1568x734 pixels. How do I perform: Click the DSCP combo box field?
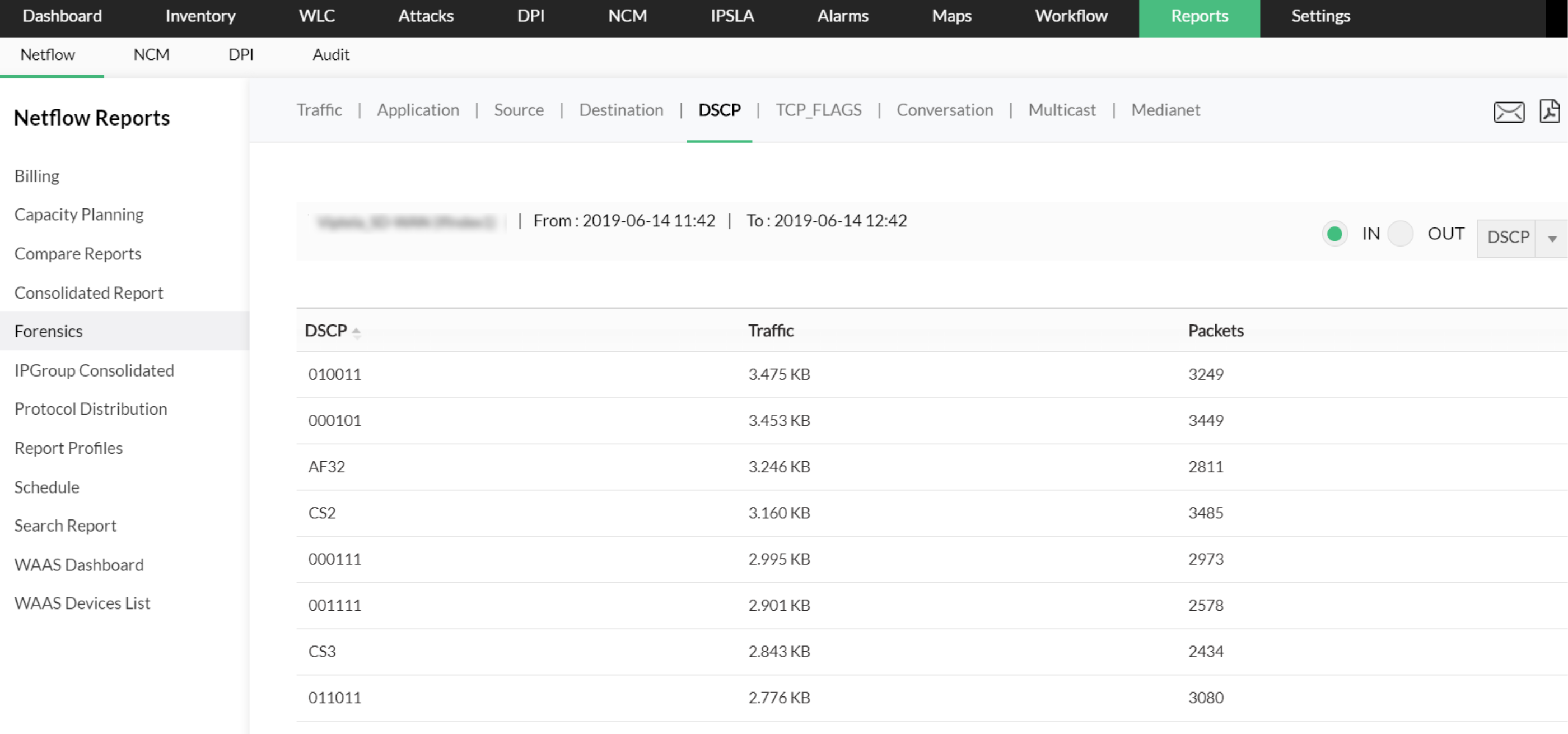(x=1507, y=237)
